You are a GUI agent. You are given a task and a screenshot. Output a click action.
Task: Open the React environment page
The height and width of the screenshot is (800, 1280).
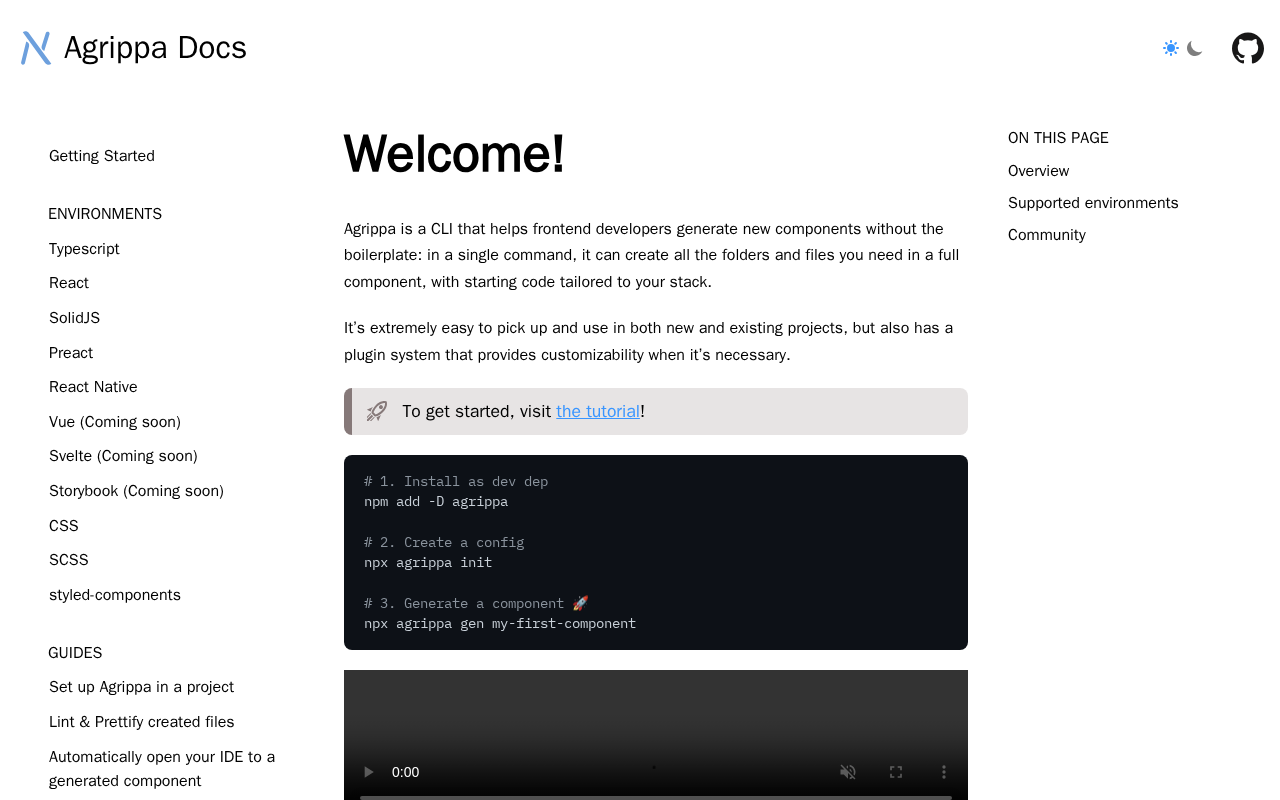pyautogui.click(x=69, y=283)
